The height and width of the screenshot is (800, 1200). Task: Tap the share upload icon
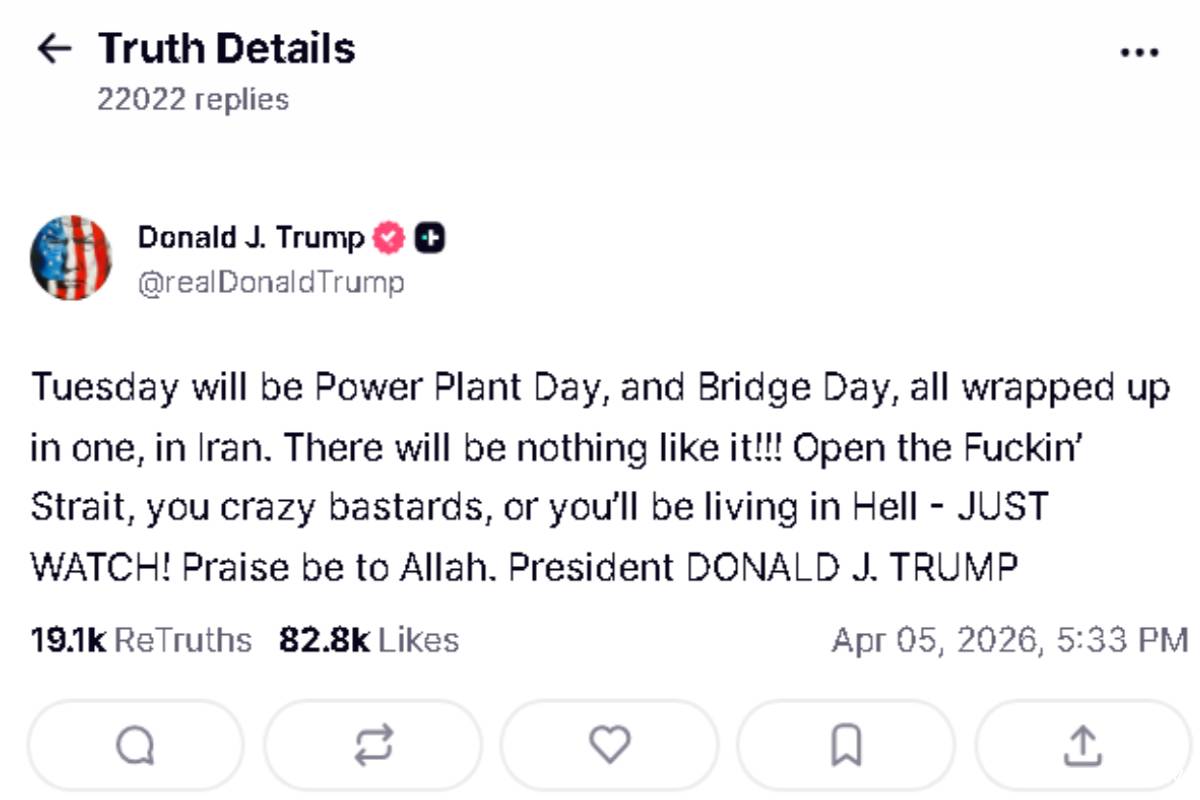[x=1082, y=745]
